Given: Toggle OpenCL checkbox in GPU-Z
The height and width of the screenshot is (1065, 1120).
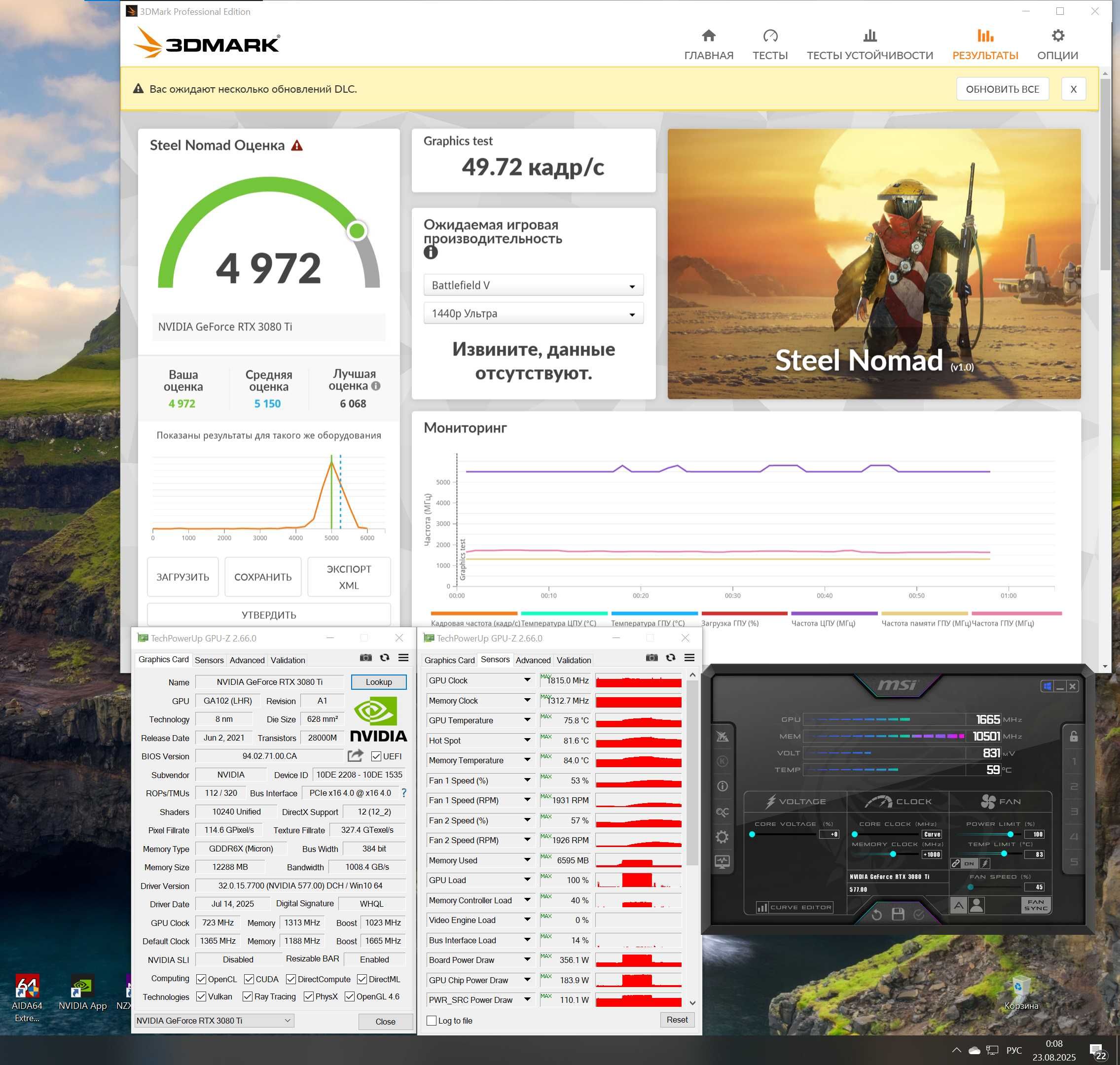Looking at the screenshot, I should pos(201,979).
